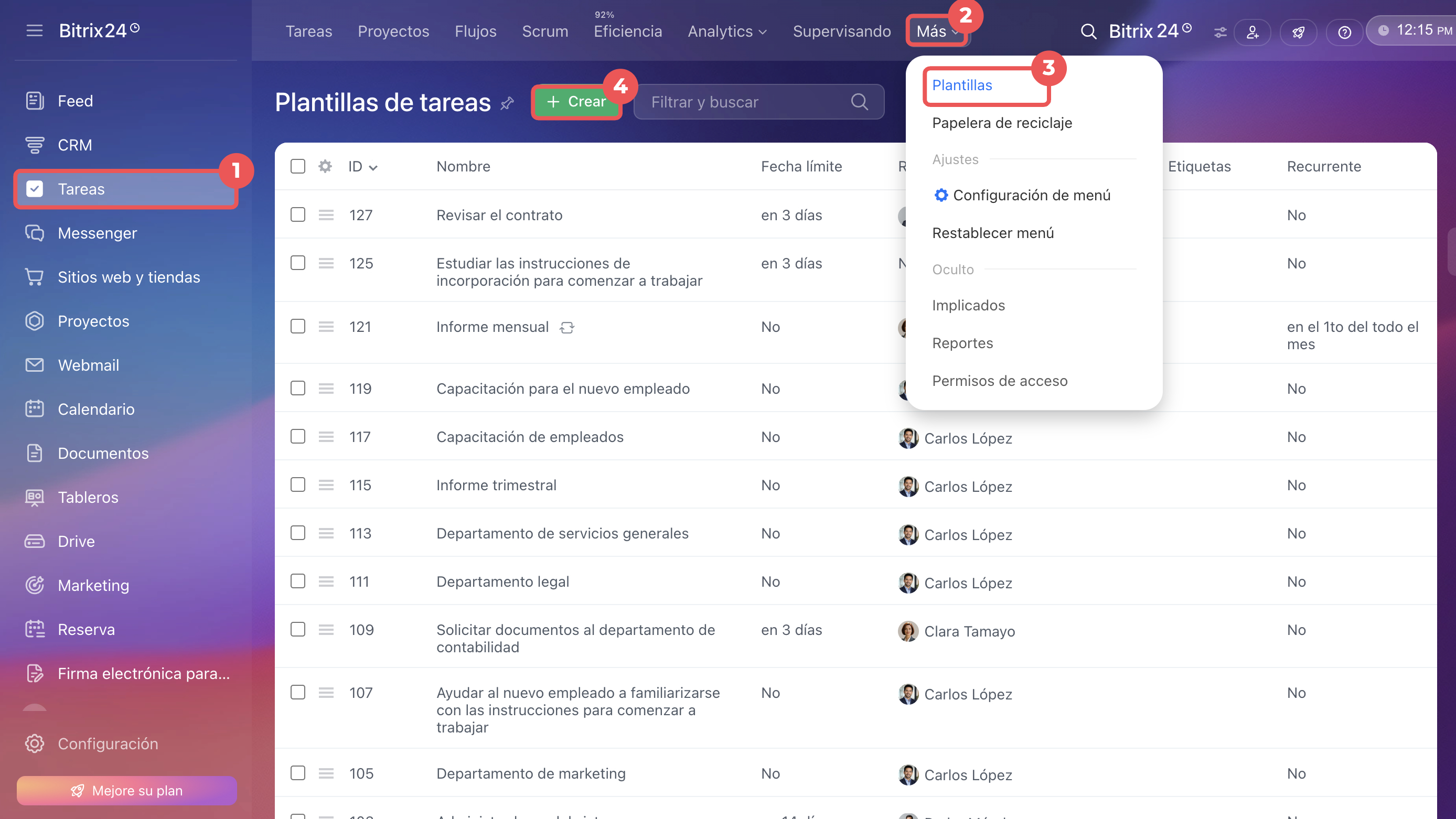The image size is (1456, 819).
Task: Open the rocket icon in top bar
Action: [x=1298, y=31]
